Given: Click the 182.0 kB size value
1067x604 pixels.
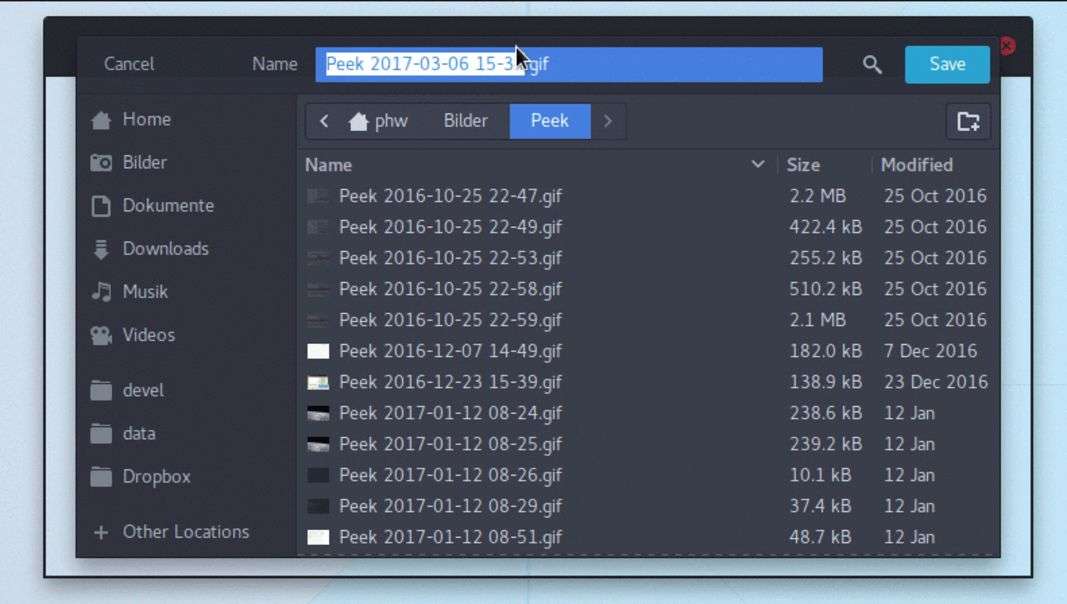Looking at the screenshot, I should click(825, 351).
